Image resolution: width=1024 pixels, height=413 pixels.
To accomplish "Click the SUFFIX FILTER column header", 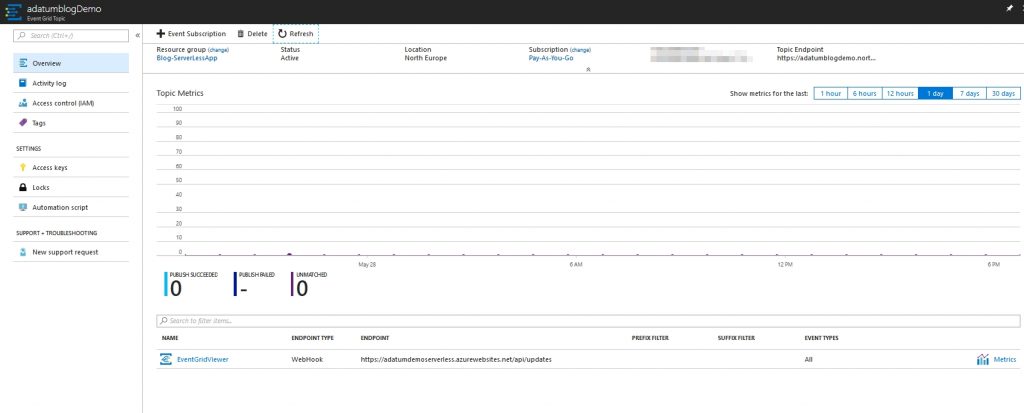I will (x=736, y=339).
